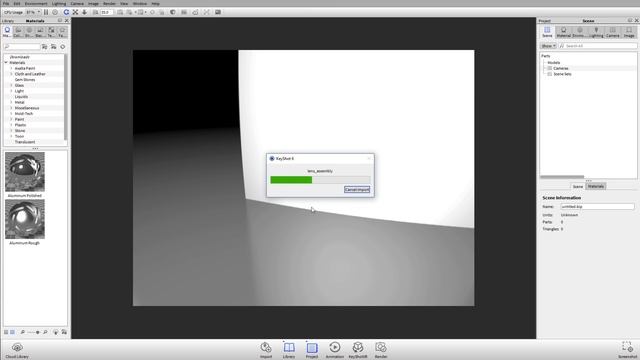The width and height of the screenshot is (640, 360).
Task: Open the Help menu
Action: tap(156, 4)
